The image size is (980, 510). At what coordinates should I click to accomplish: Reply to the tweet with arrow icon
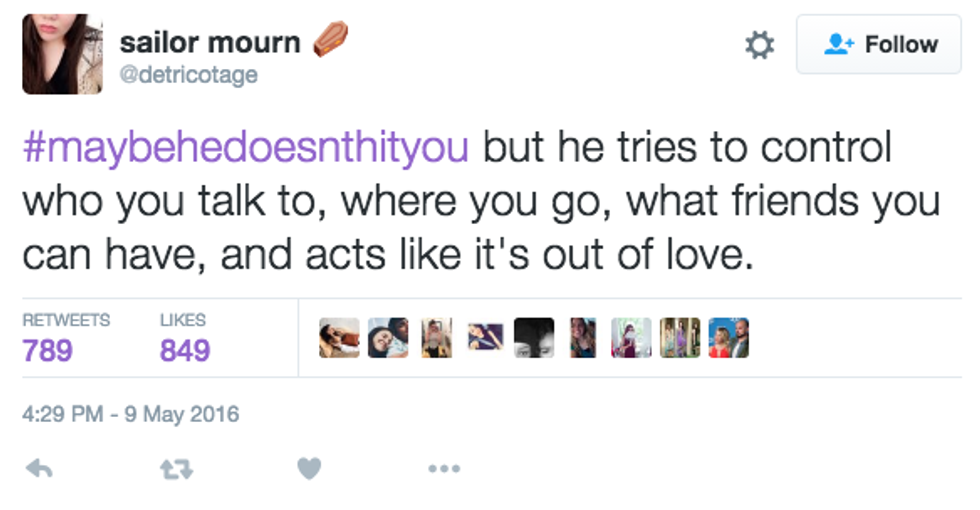(x=39, y=467)
